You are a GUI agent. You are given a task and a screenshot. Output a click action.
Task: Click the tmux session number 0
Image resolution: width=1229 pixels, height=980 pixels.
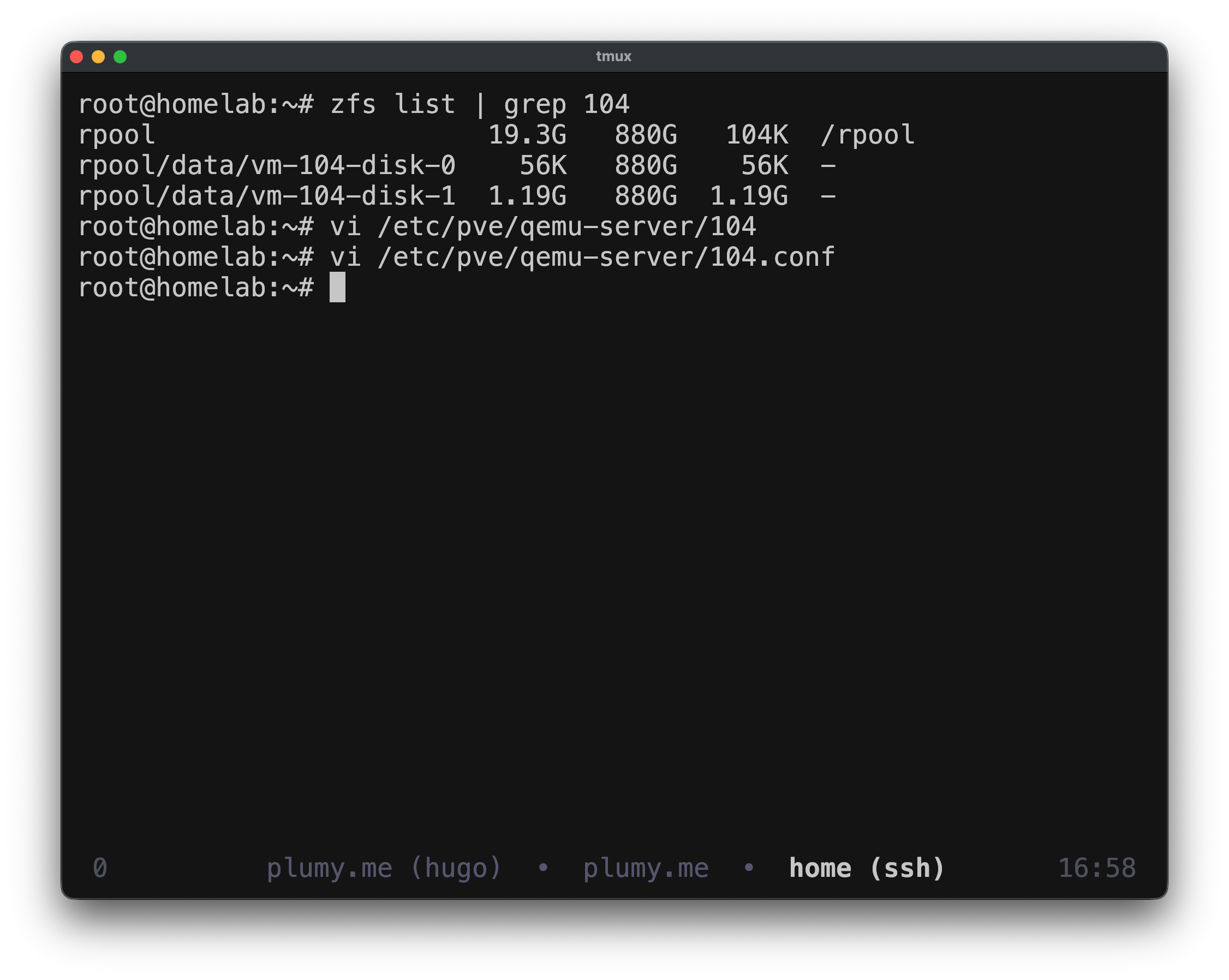coord(100,867)
